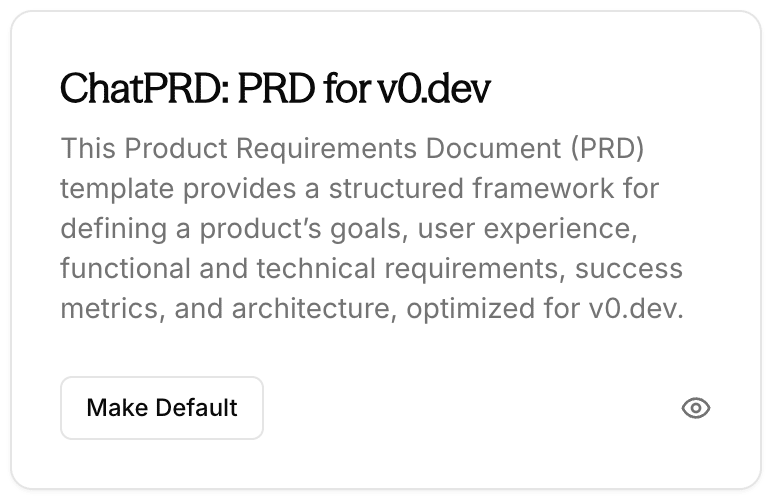The image size is (772, 498).
Task: Open the ChatPRD: PRD for v0.dev title
Action: point(275,88)
